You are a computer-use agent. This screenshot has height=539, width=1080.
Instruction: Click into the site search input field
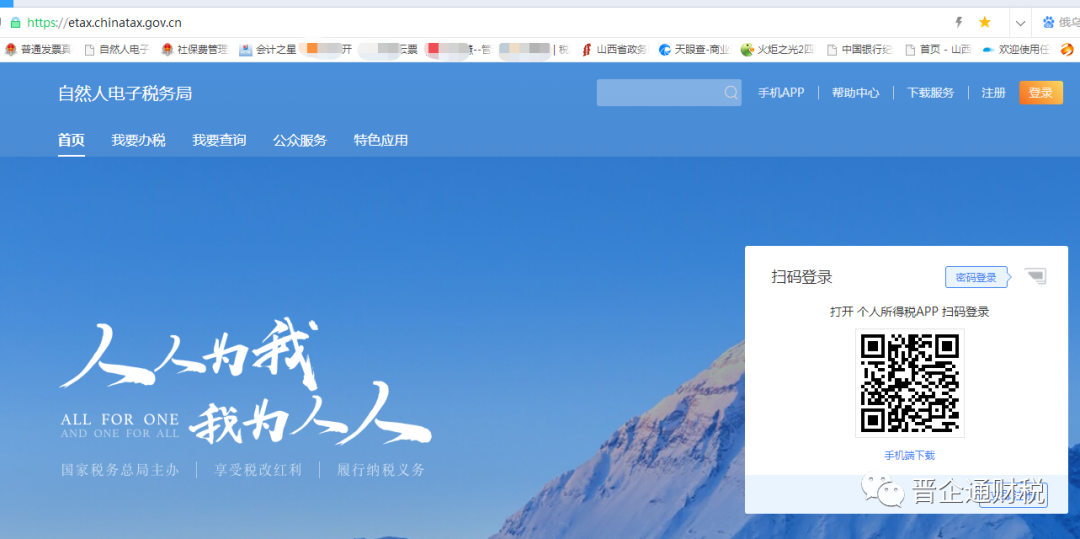point(658,93)
